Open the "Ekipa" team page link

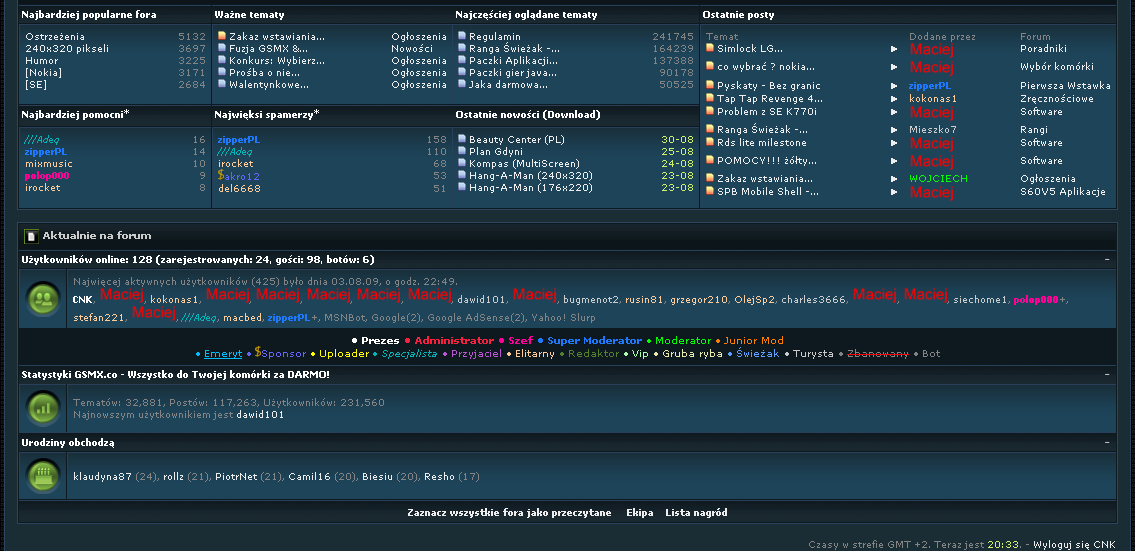tap(639, 513)
